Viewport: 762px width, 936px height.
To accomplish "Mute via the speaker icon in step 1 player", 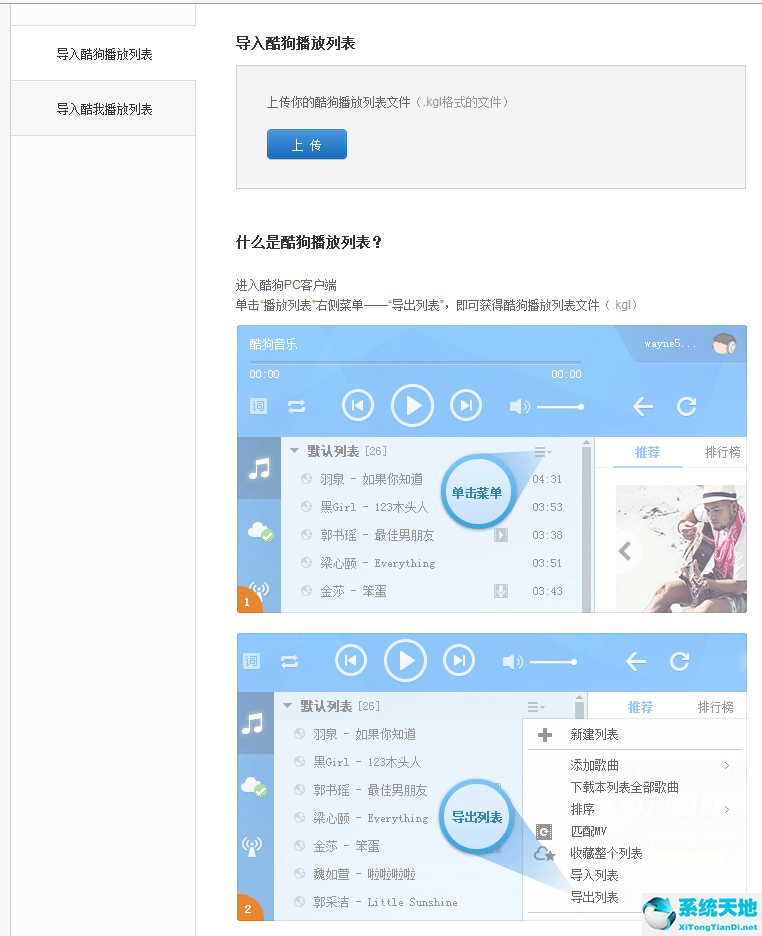I will 519,407.
